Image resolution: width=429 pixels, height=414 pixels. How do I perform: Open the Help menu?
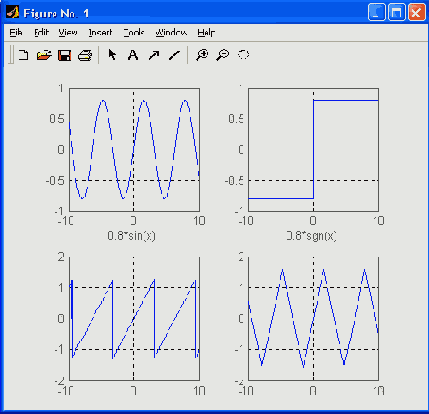206,32
